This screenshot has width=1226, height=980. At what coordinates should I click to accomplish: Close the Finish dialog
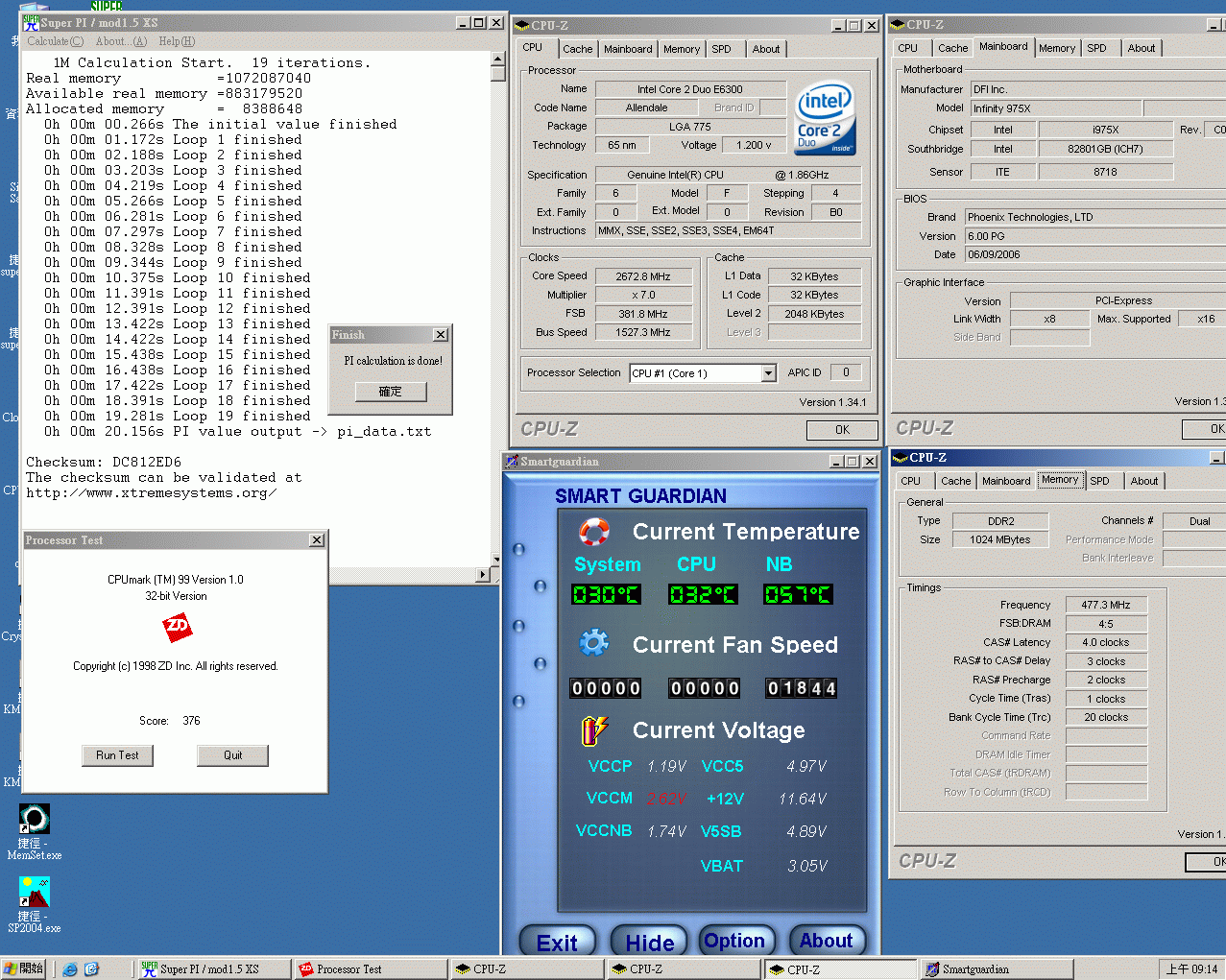click(441, 335)
